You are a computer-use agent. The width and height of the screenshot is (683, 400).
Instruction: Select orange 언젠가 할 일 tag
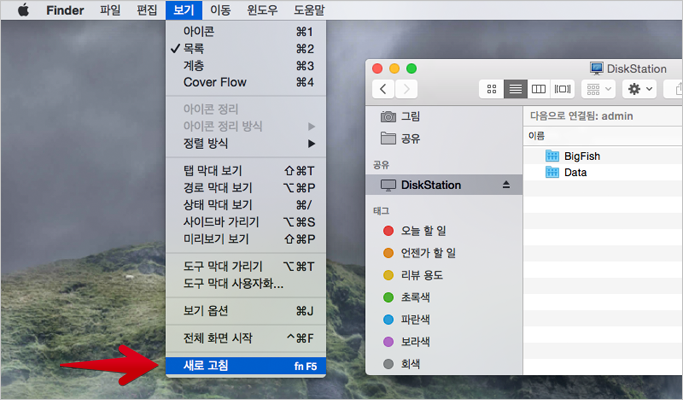[444, 253]
